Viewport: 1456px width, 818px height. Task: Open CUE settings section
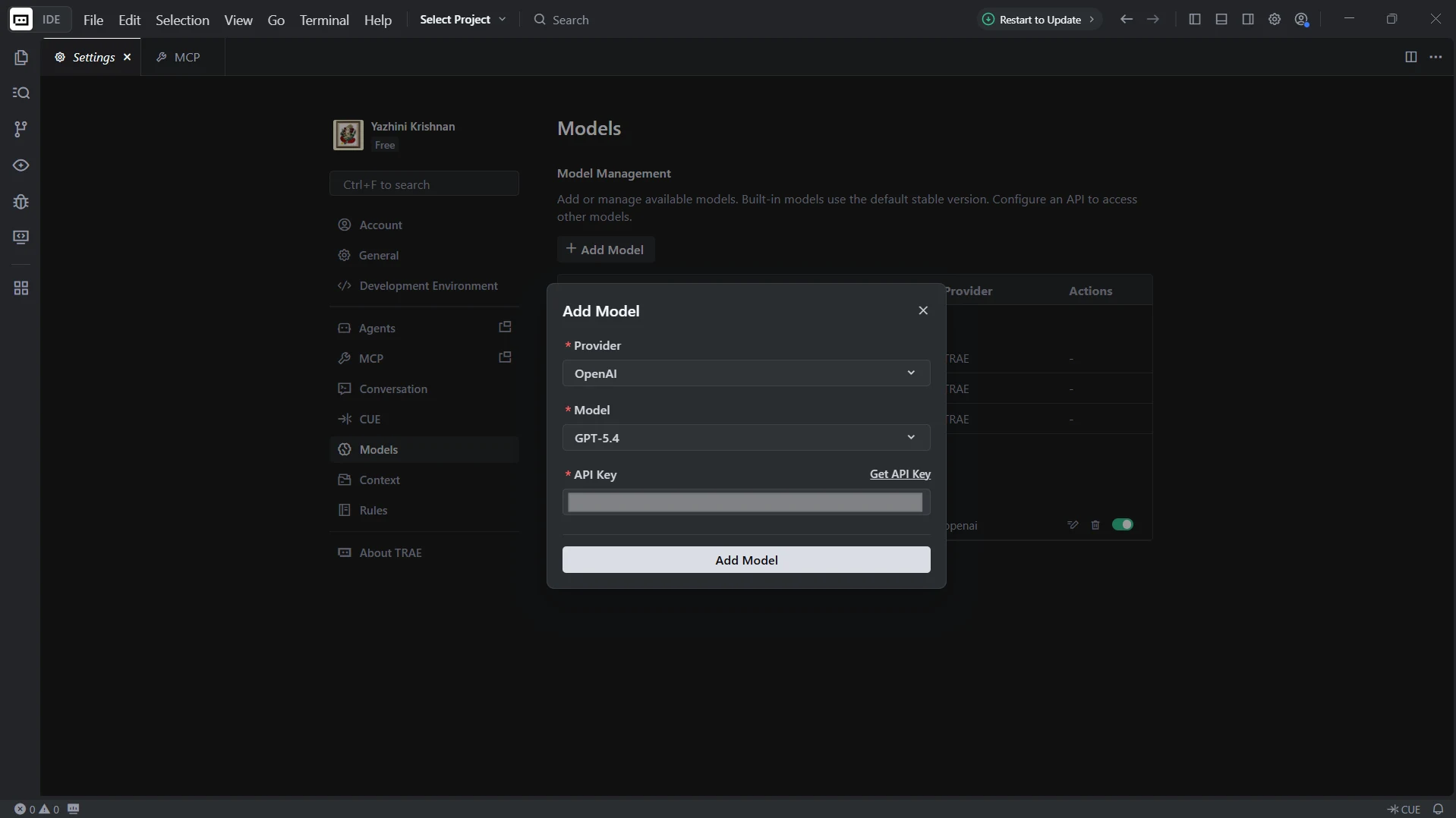[424, 419]
